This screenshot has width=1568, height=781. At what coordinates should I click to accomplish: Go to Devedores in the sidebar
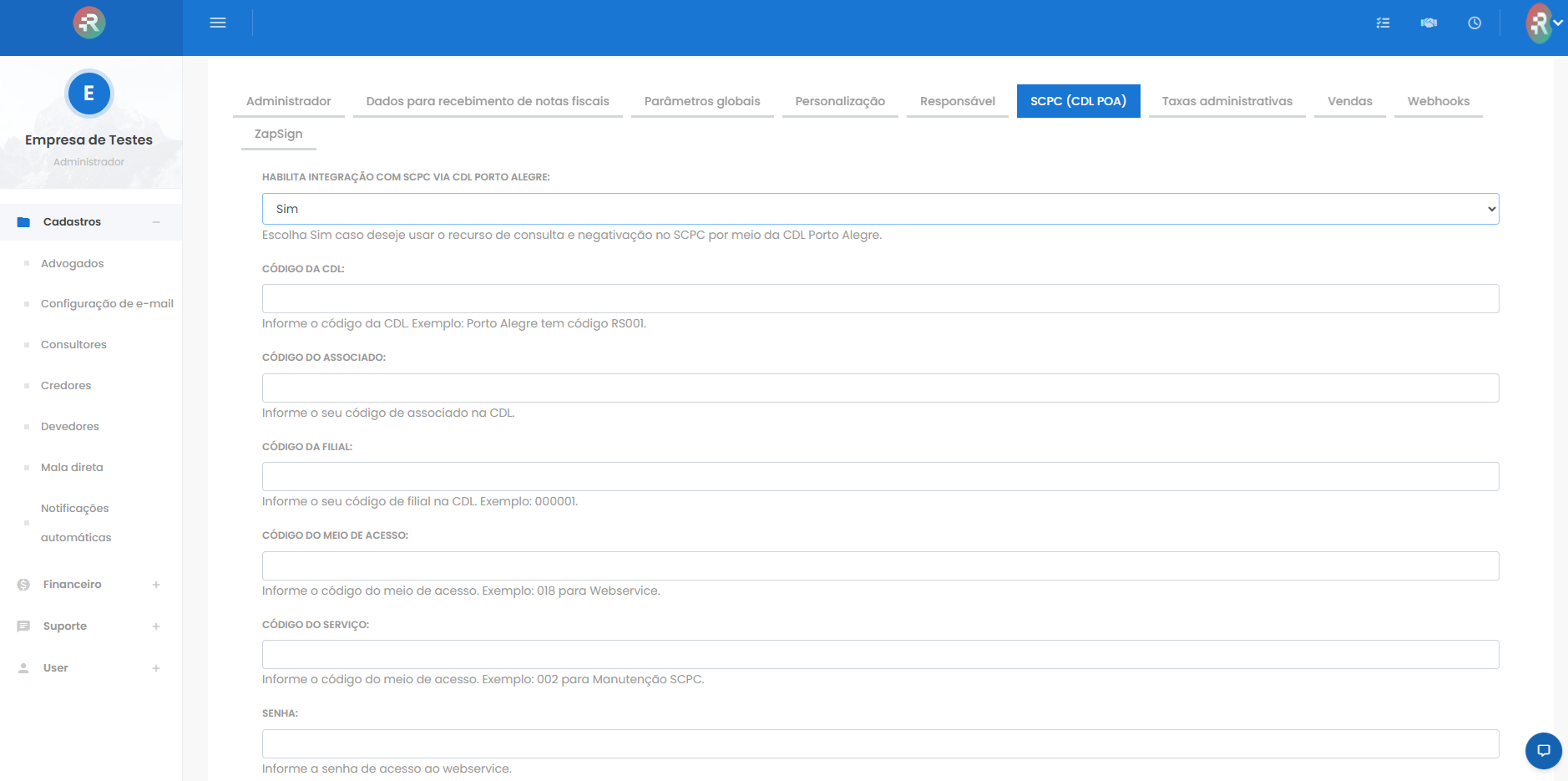tap(70, 426)
